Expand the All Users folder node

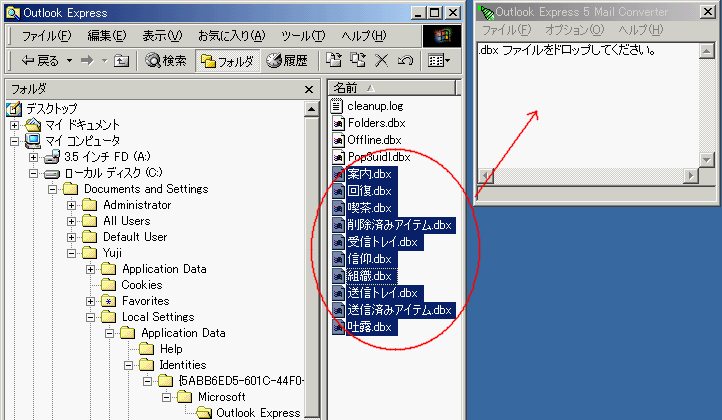pos(71,221)
